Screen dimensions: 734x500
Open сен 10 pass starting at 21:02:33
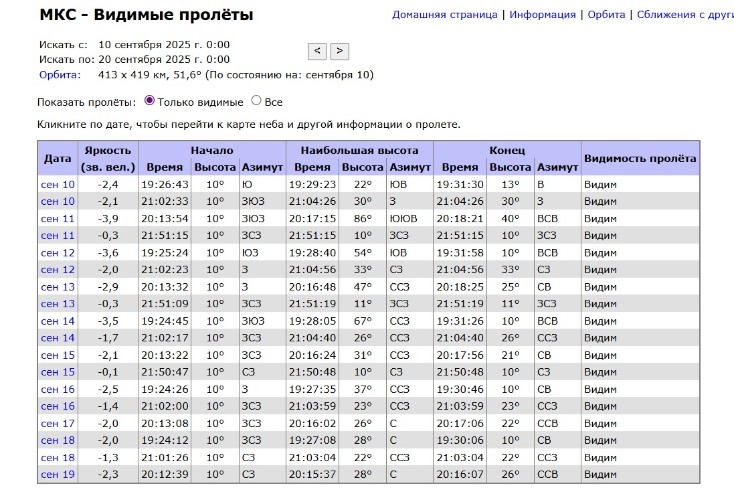(58, 201)
